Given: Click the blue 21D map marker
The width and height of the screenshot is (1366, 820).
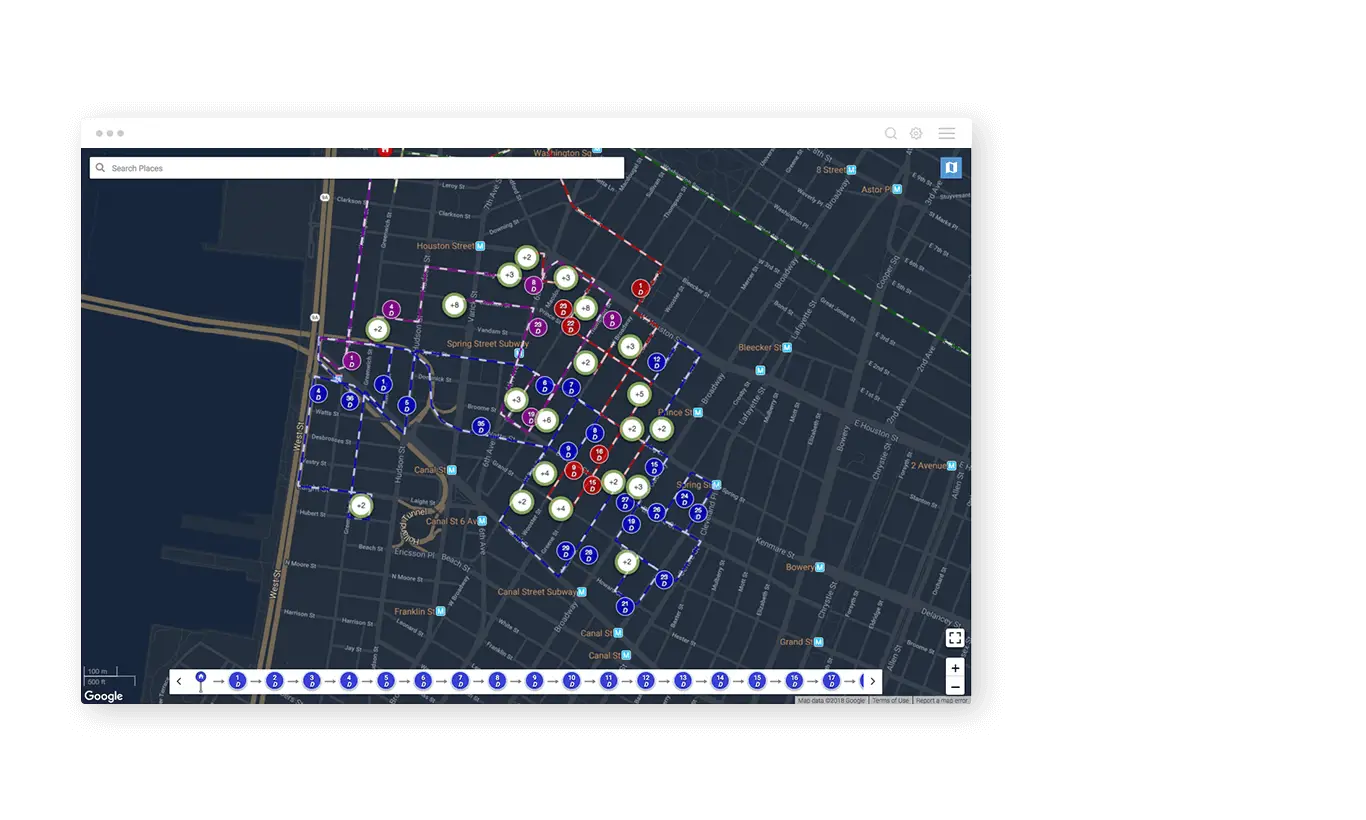Looking at the screenshot, I should click(625, 606).
